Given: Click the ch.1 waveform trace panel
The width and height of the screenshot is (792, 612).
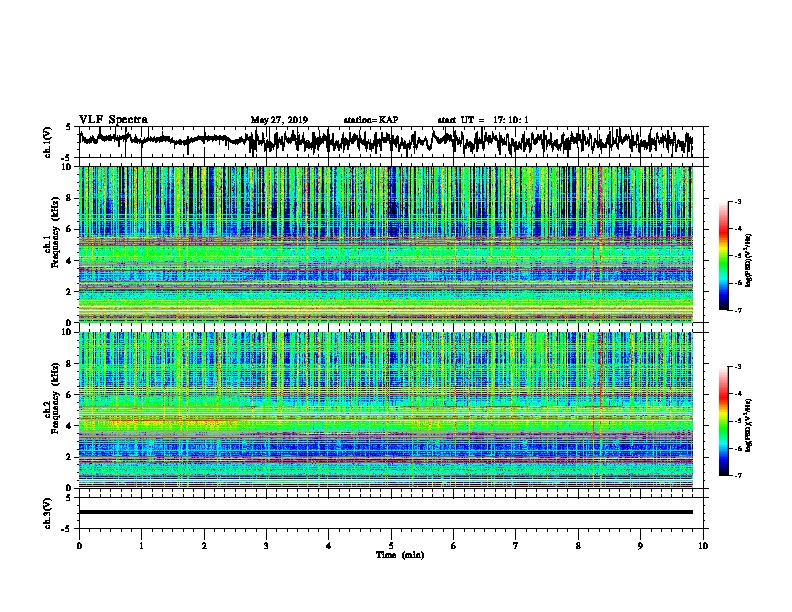Looking at the screenshot, I should 391,142.
